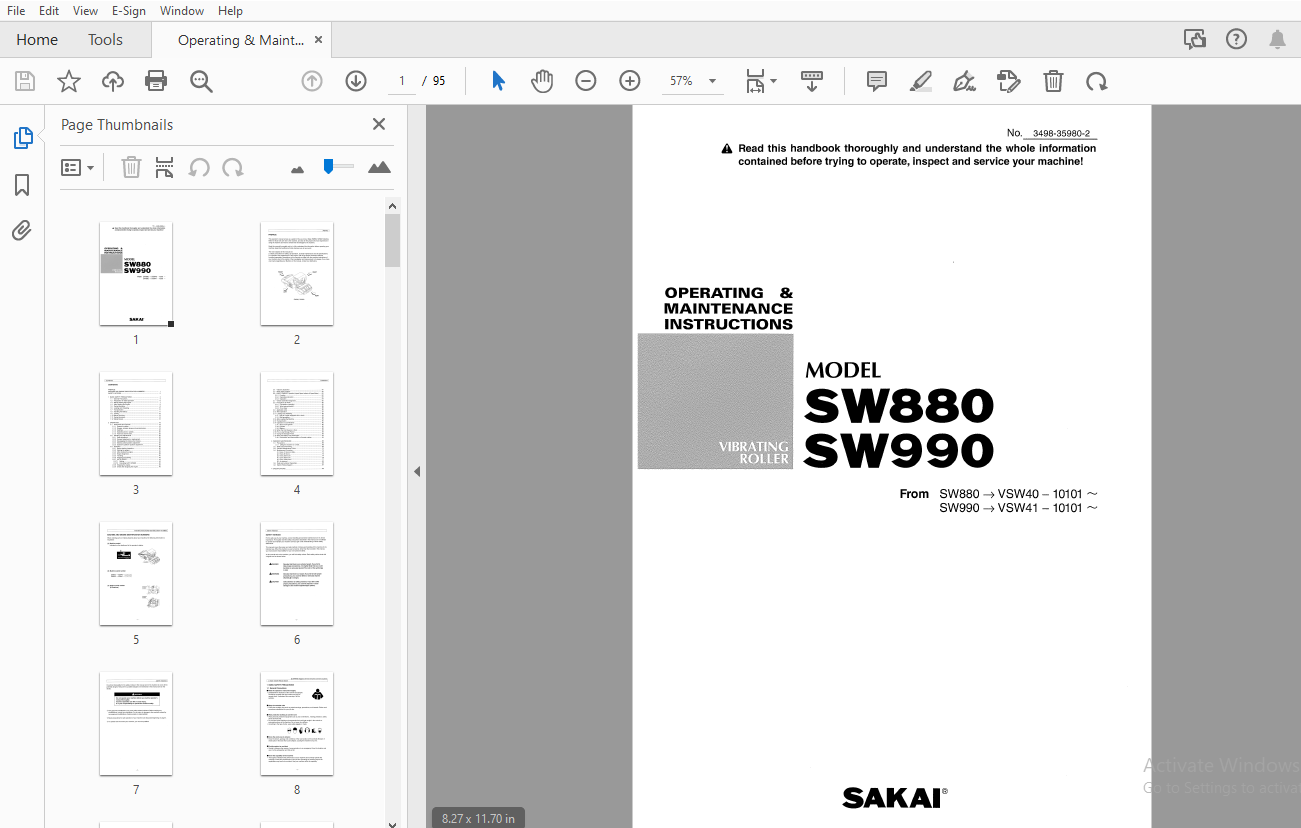
Task: Switch to the Home tab
Action: [x=37, y=40]
